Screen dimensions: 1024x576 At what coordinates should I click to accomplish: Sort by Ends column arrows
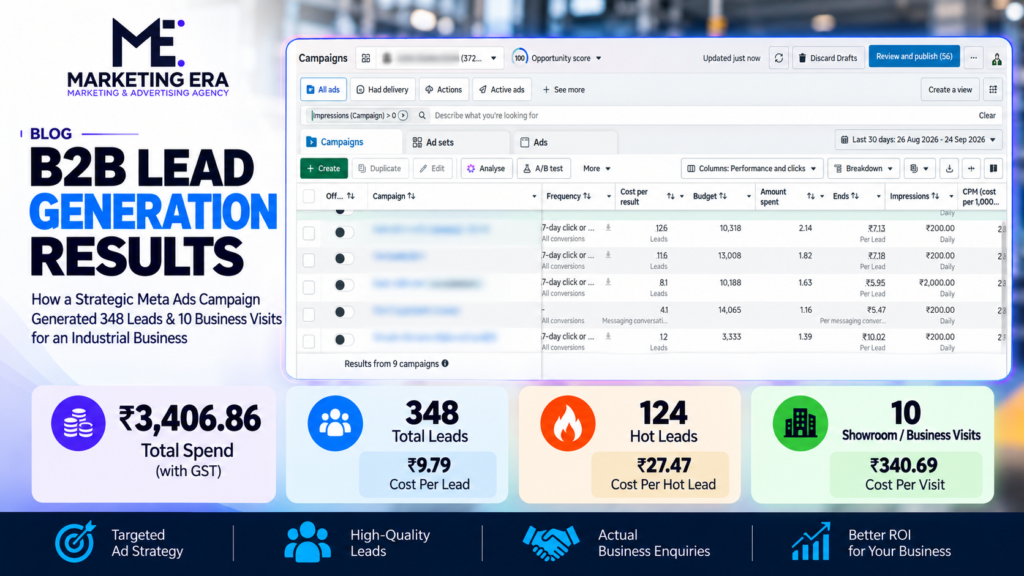tap(854, 196)
